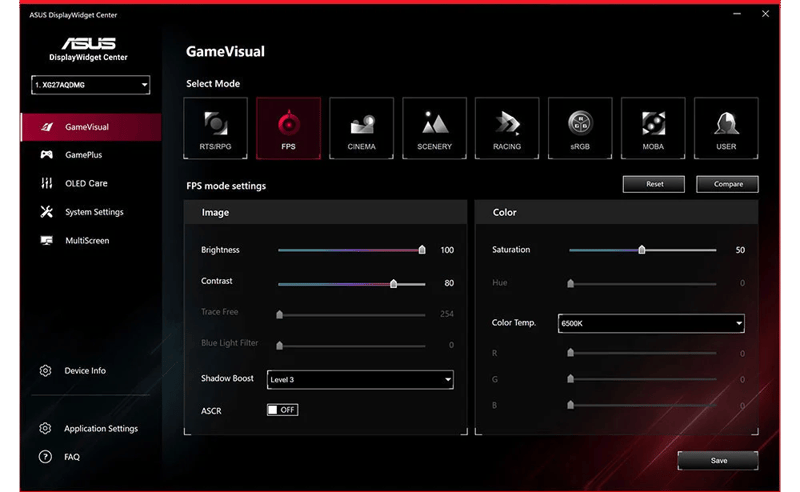Go to OLED Care section

click(86, 184)
